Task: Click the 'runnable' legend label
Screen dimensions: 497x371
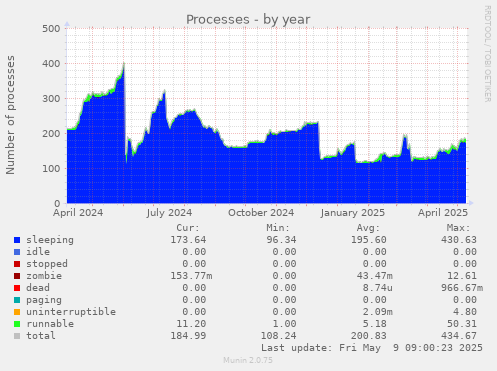Action: pos(50,324)
